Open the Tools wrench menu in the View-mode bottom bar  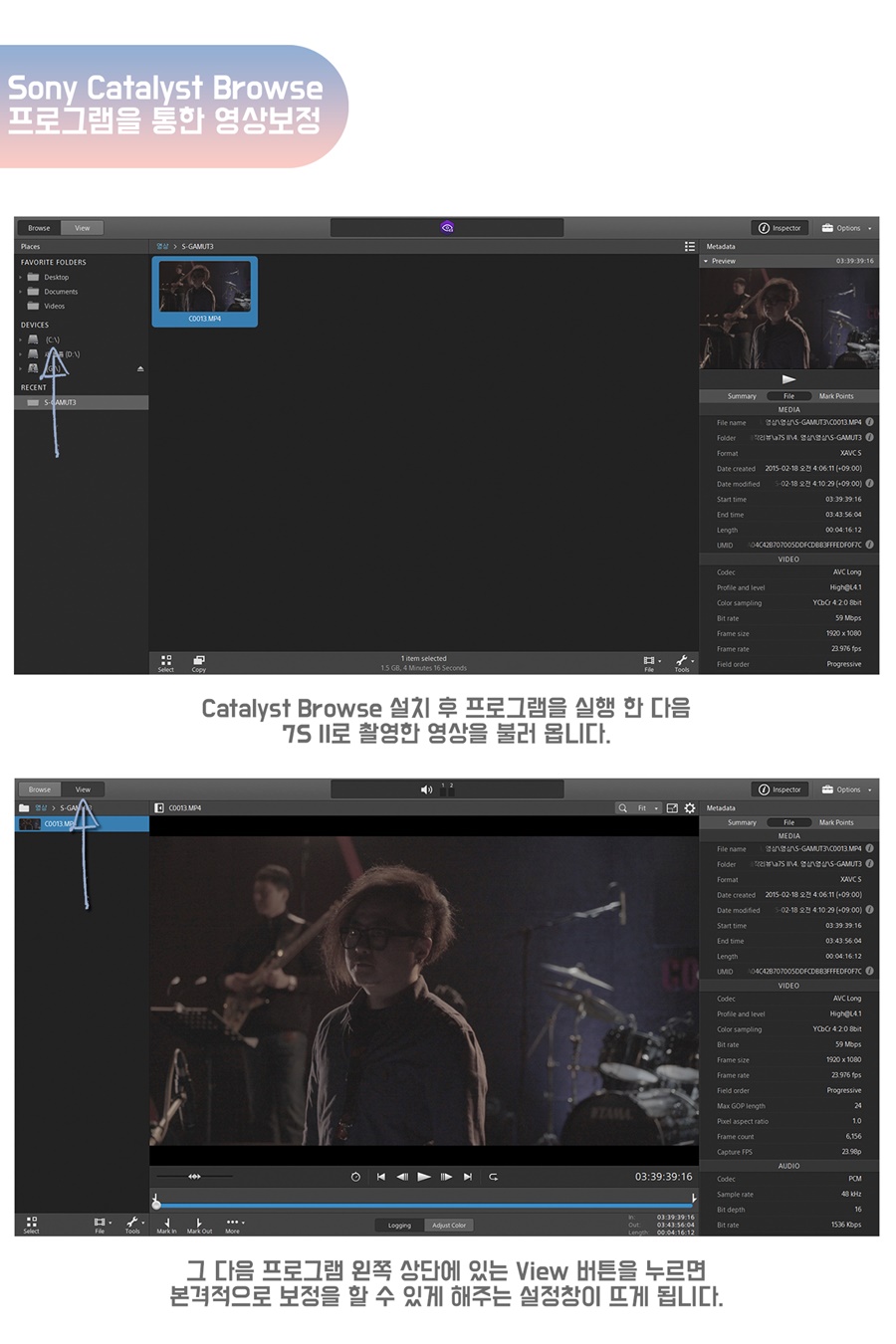tap(133, 1225)
